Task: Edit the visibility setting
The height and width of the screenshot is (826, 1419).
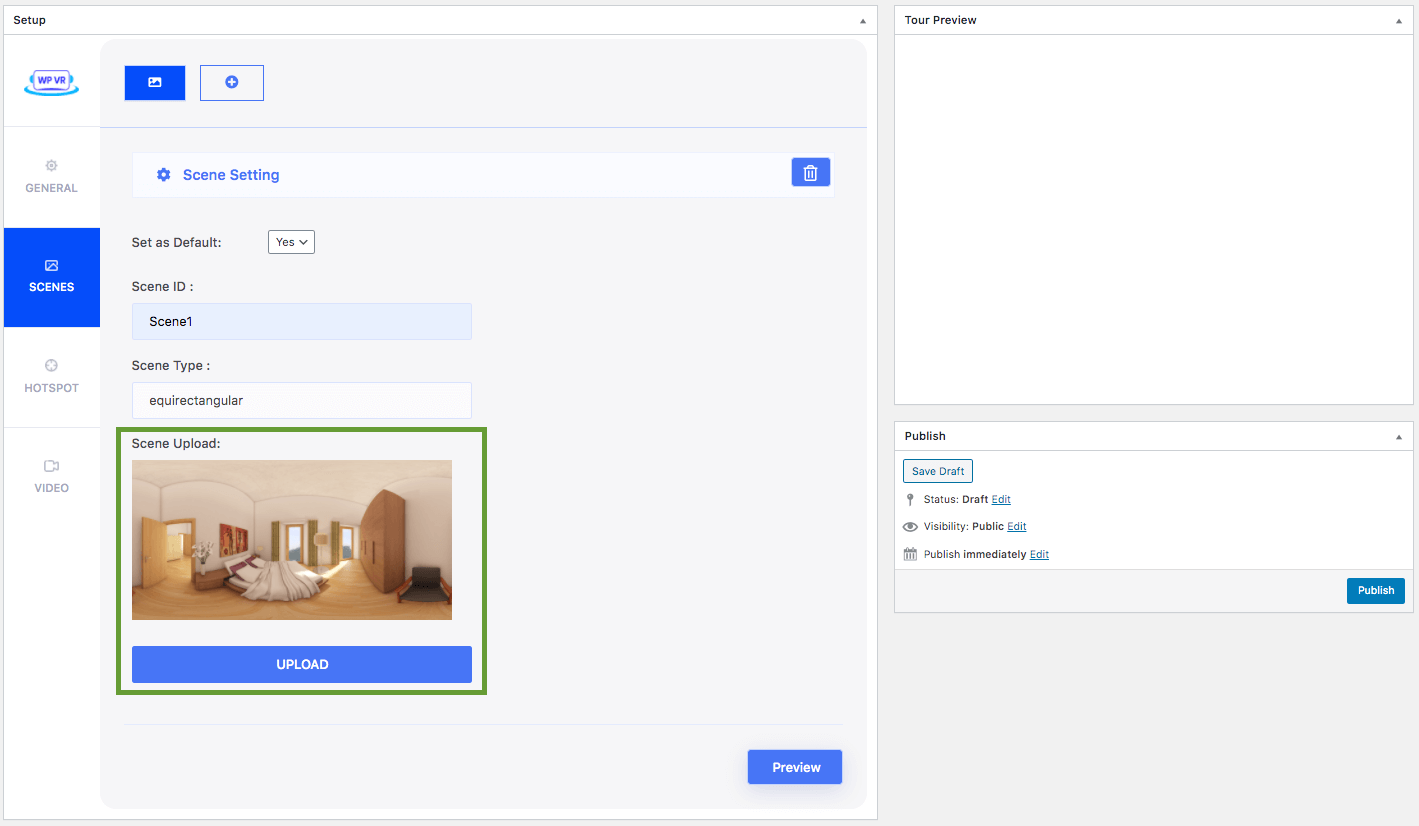Action: click(1017, 526)
